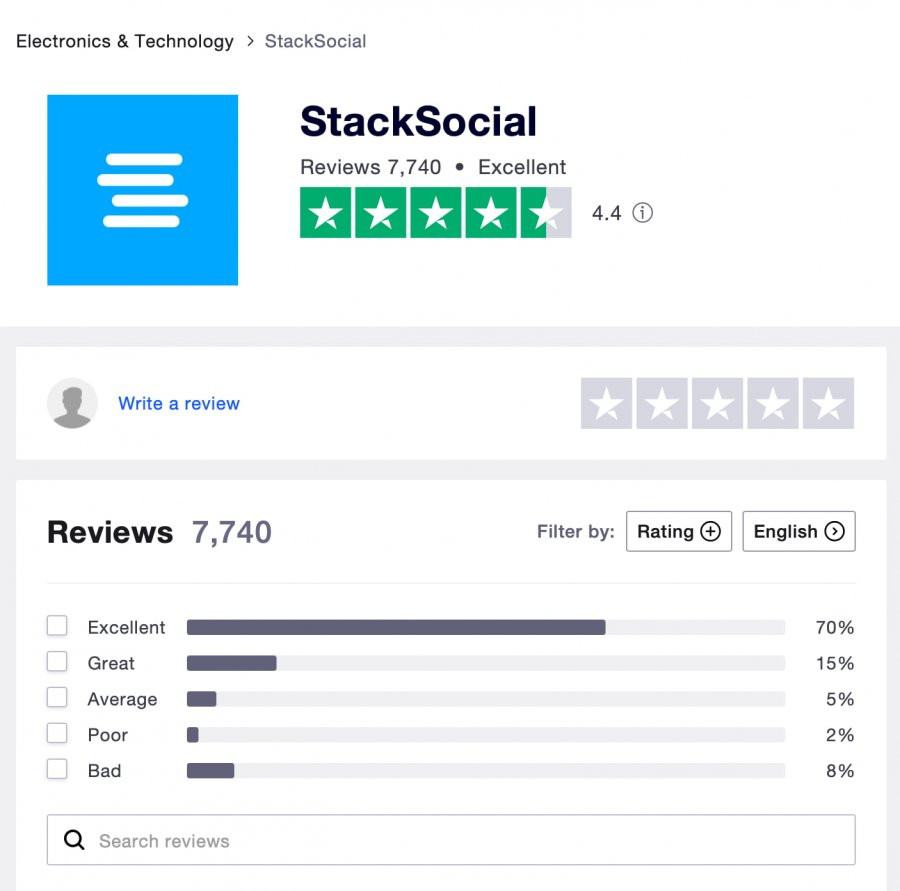This screenshot has width=900, height=891.
Task: Click the magnifier icon in the search box
Action: [x=74, y=840]
